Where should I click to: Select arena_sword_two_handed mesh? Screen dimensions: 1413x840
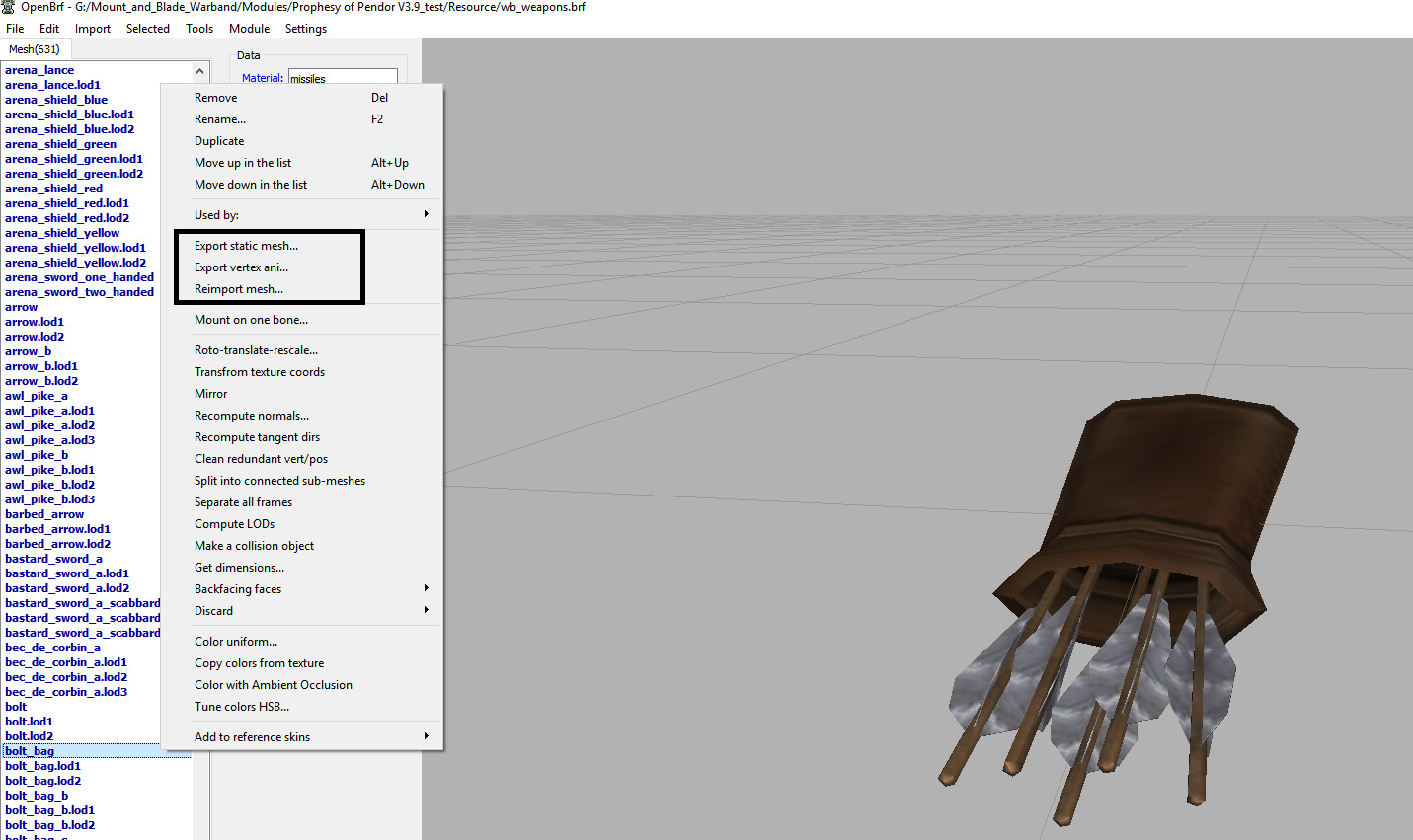[x=79, y=292]
